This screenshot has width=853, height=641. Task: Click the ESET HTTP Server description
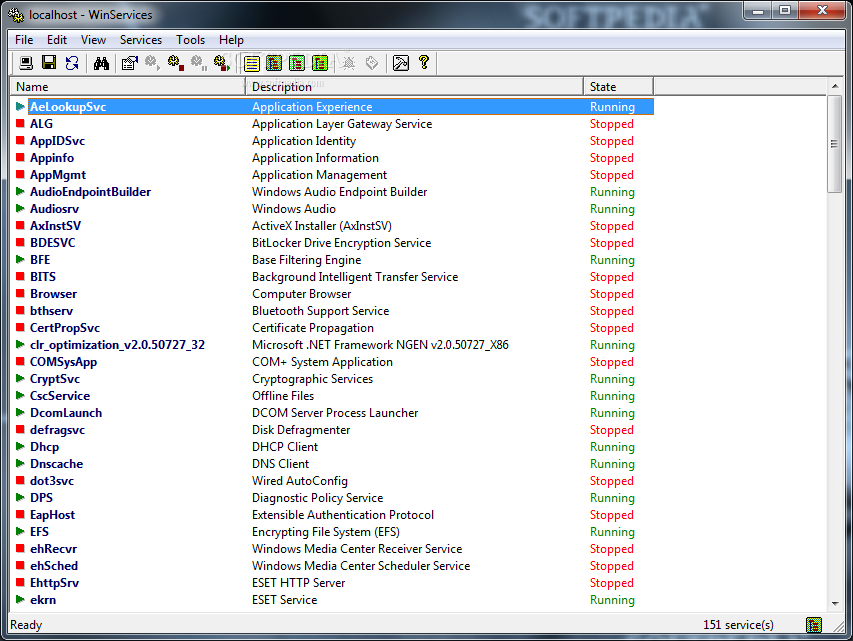pyautogui.click(x=298, y=582)
